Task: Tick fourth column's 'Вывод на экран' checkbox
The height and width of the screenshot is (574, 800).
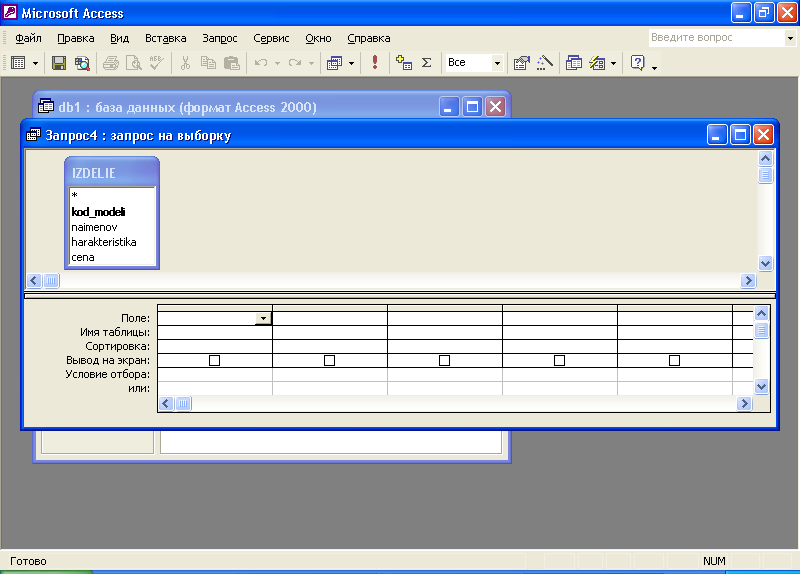Action: coord(559,361)
